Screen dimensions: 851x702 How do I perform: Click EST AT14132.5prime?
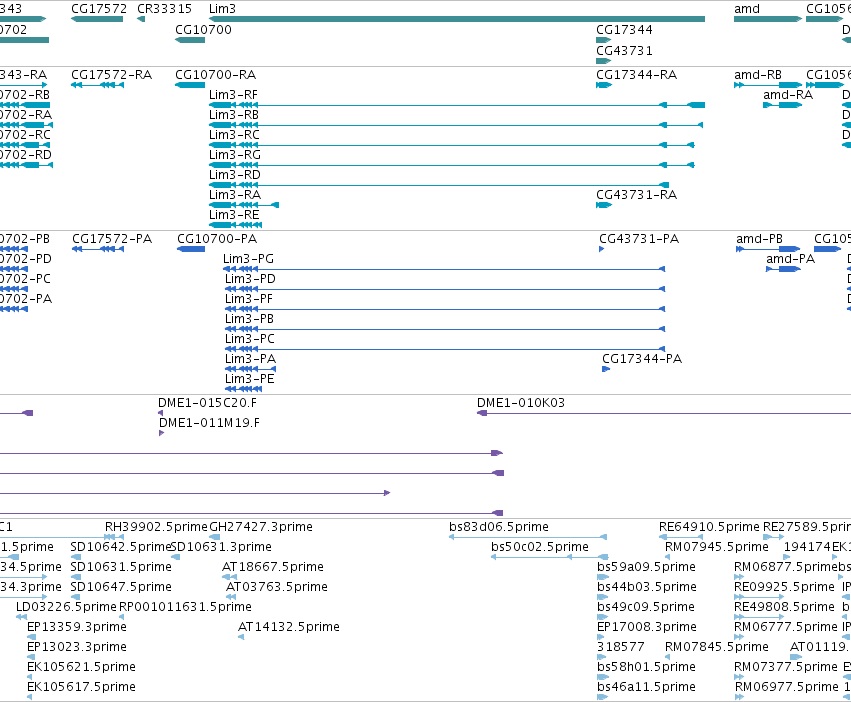pos(289,627)
